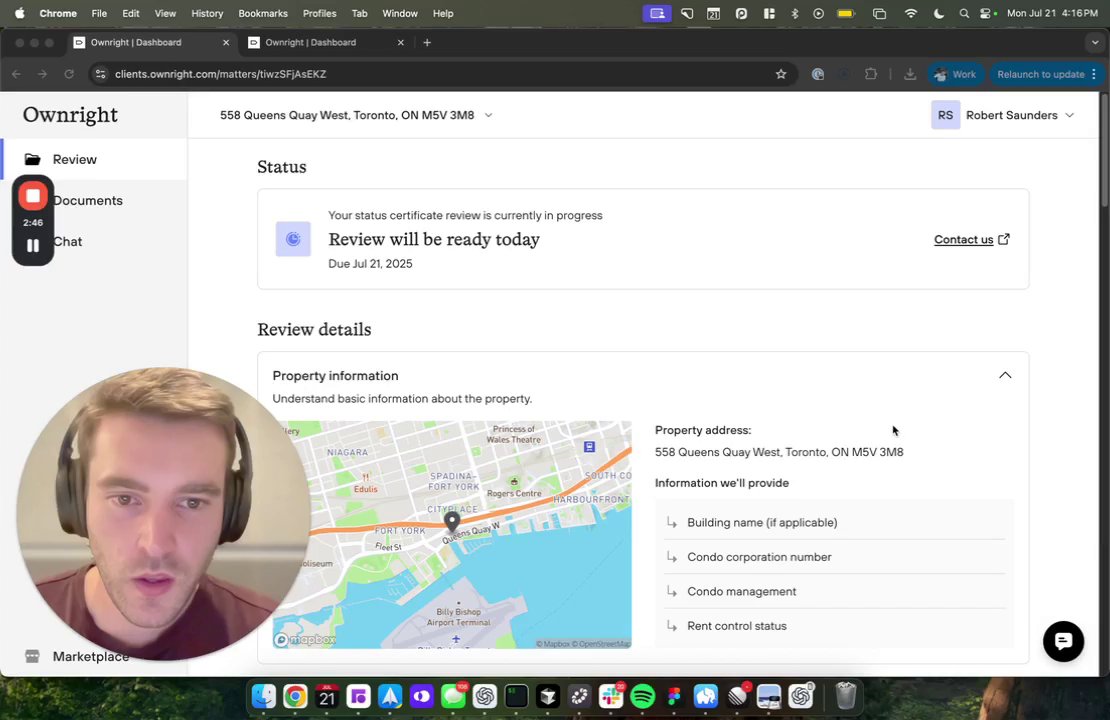
Task: Click the review progress clock icon
Action: (293, 239)
